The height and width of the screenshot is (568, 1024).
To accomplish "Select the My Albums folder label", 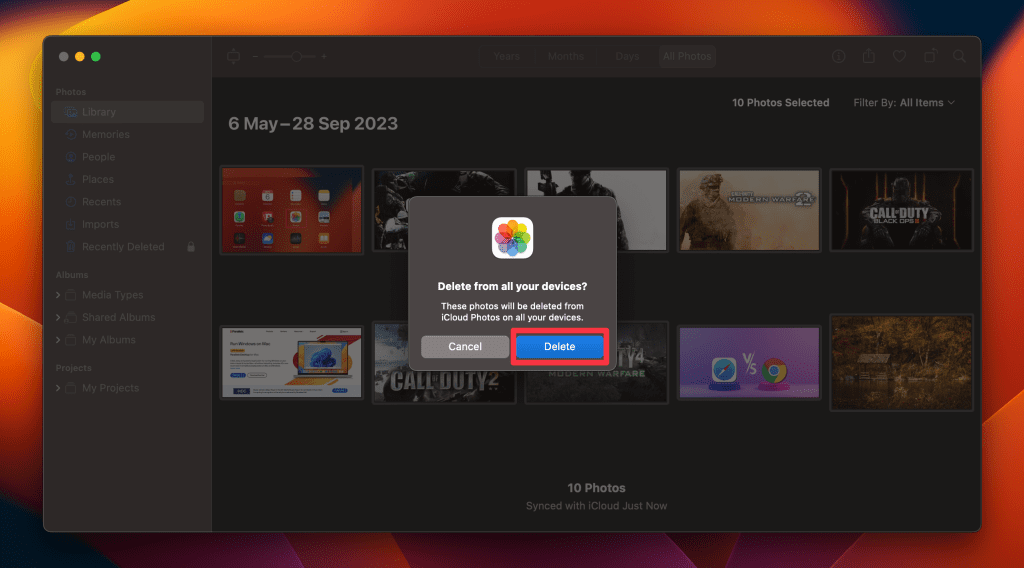I will click(108, 340).
